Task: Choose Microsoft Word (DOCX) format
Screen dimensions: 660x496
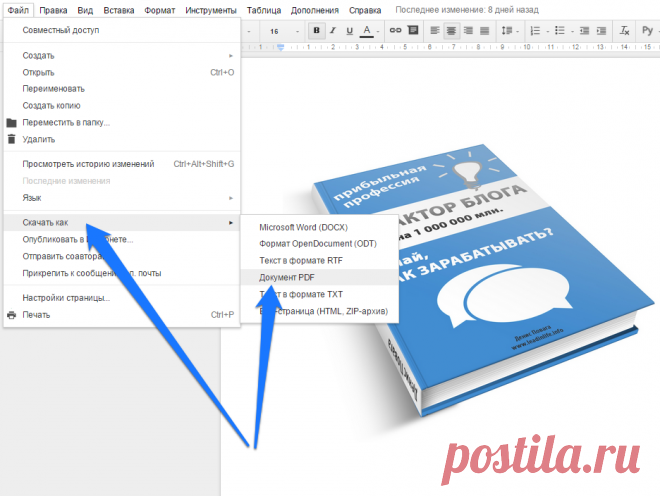Action: click(302, 225)
